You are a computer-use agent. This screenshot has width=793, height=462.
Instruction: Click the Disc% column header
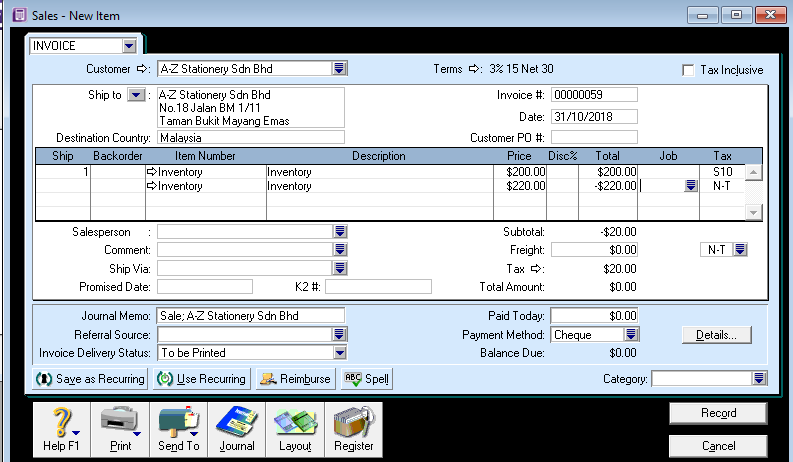coord(562,156)
